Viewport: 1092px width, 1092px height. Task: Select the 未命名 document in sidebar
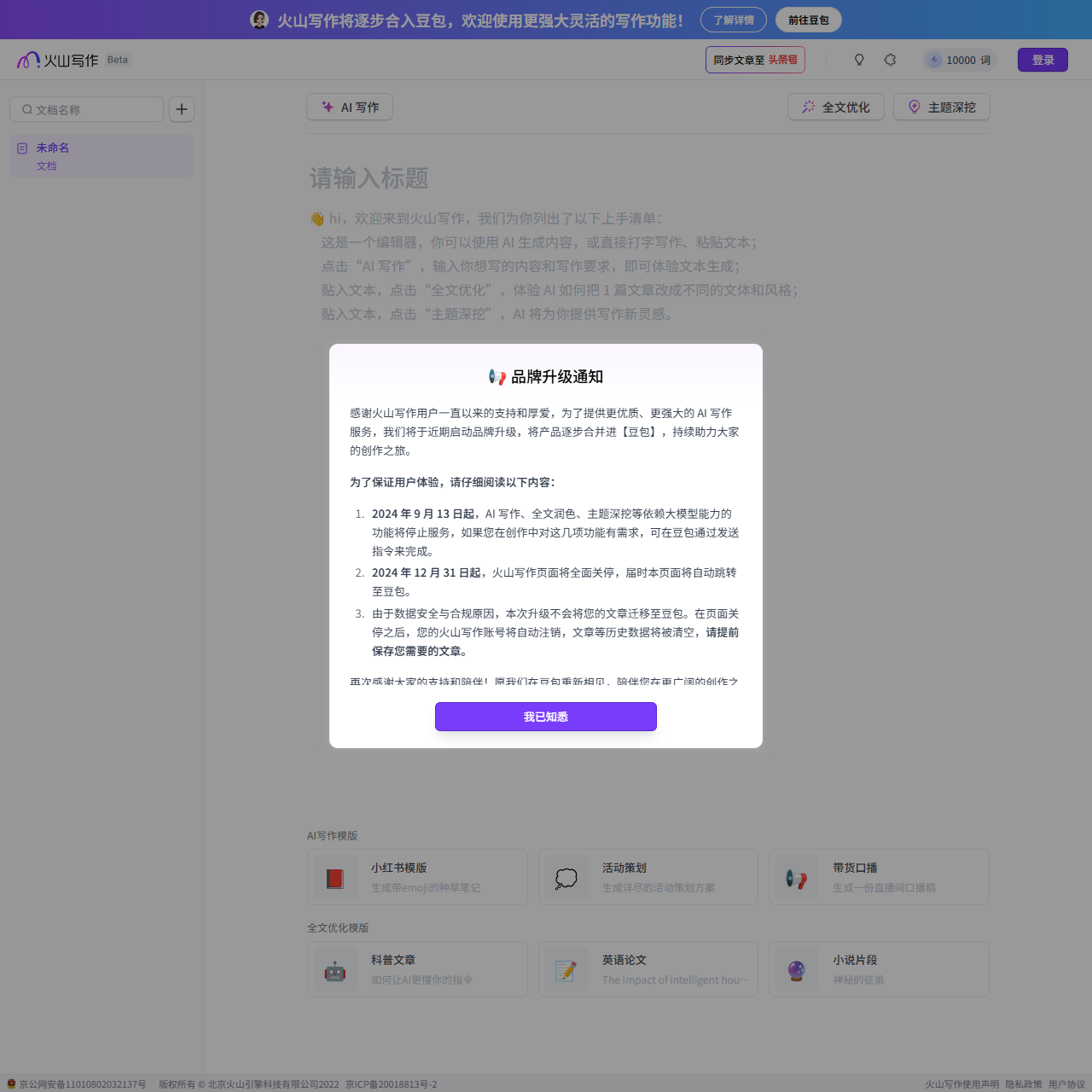pos(102,156)
